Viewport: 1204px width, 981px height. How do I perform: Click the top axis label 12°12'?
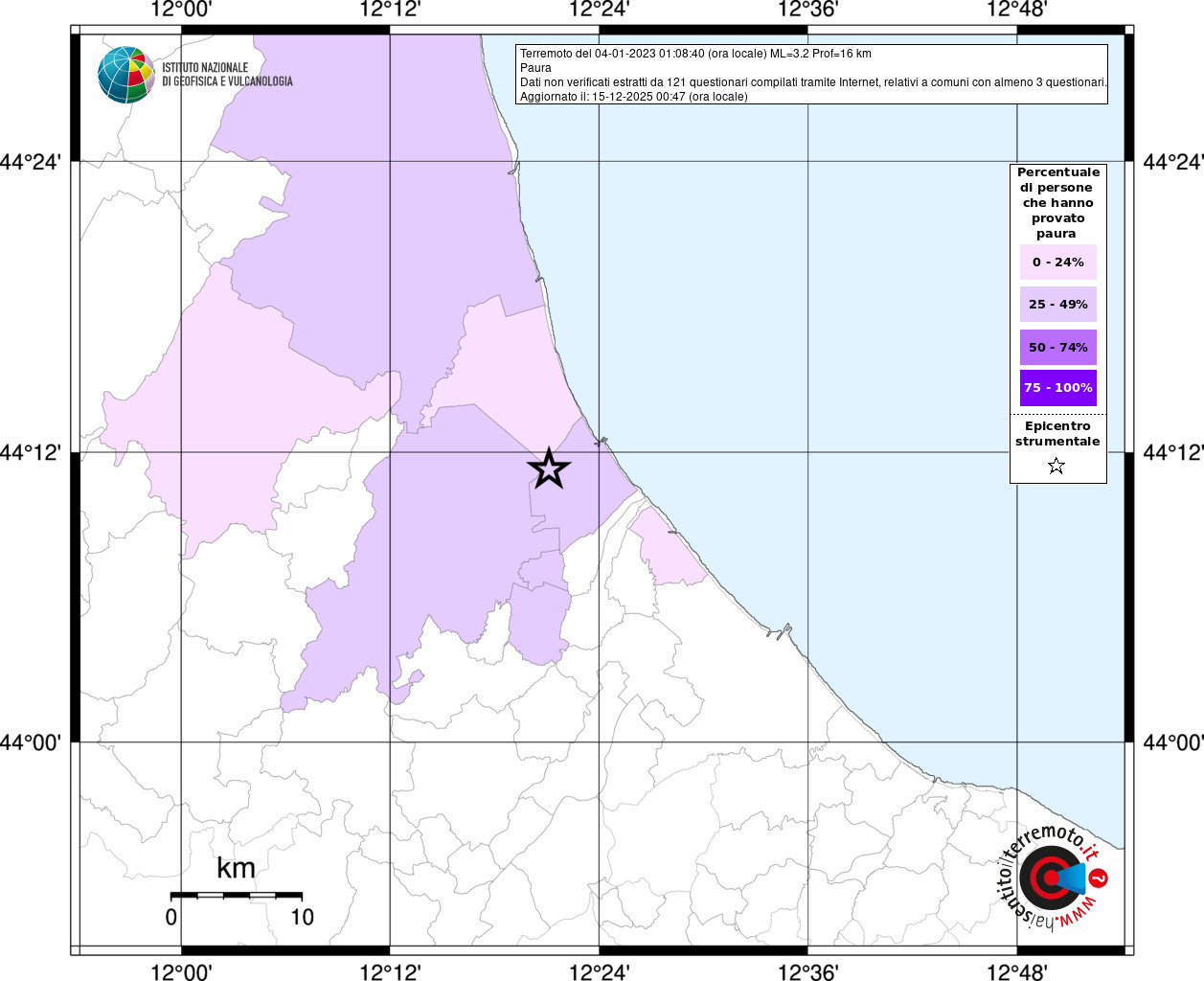[390, 10]
